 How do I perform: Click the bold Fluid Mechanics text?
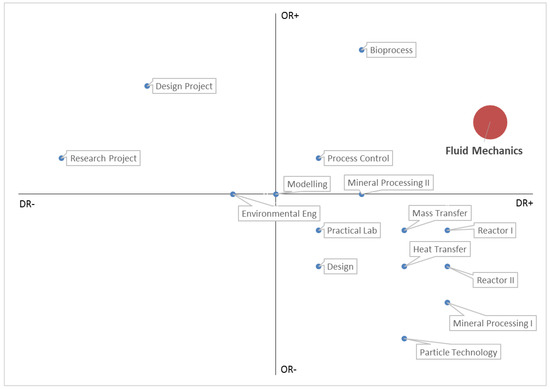pyautogui.click(x=484, y=150)
